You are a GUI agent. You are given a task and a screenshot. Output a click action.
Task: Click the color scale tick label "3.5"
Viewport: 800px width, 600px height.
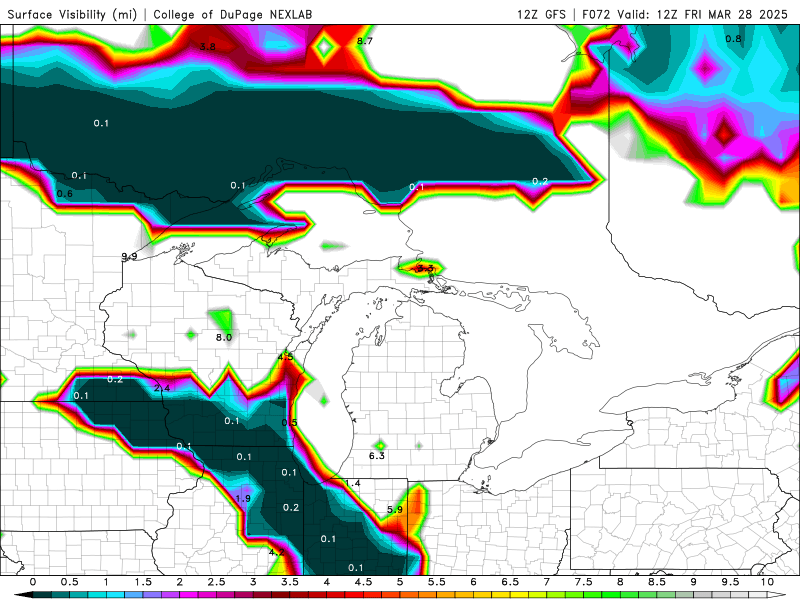click(x=290, y=582)
